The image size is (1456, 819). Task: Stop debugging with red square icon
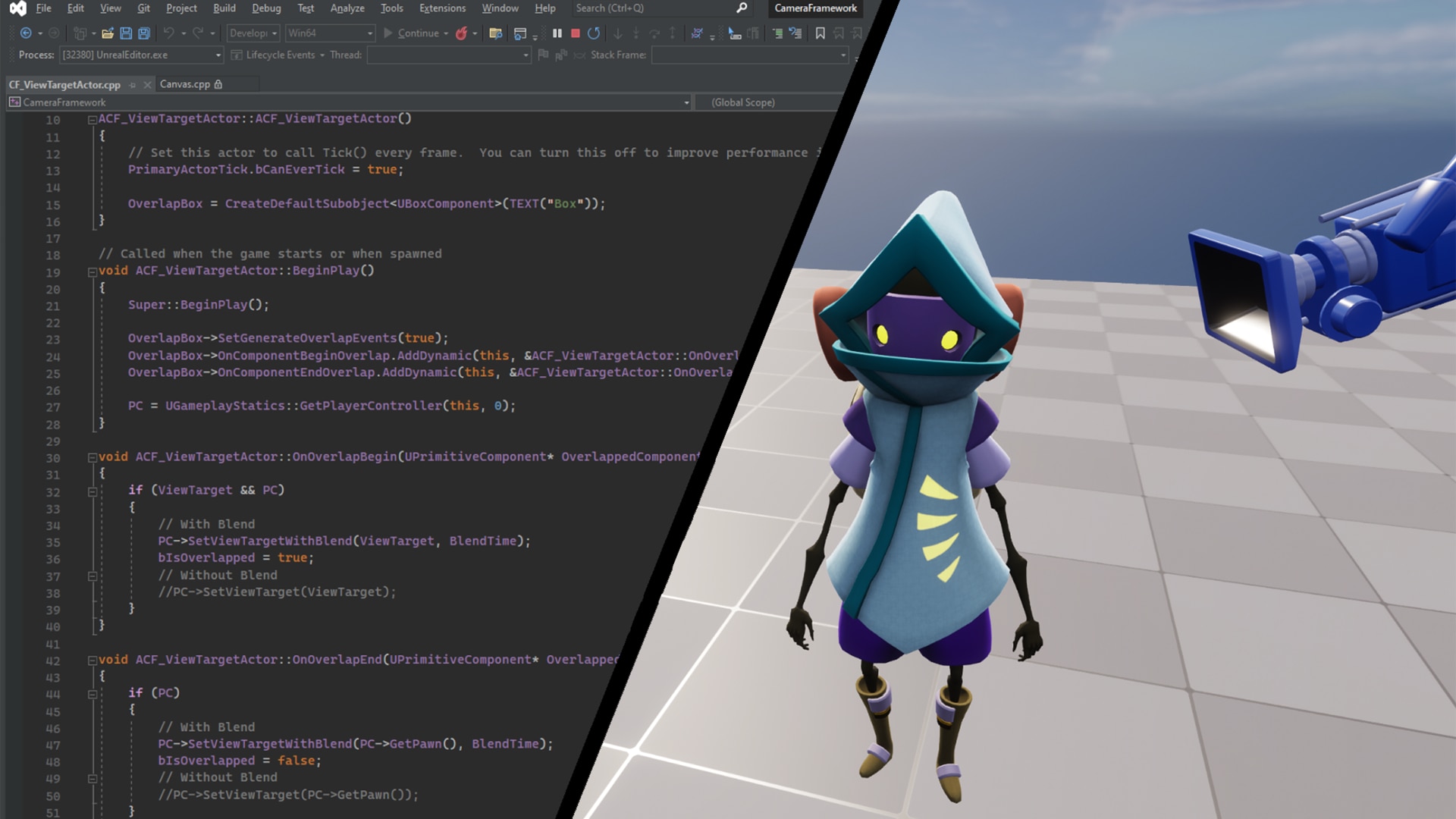pyautogui.click(x=576, y=33)
